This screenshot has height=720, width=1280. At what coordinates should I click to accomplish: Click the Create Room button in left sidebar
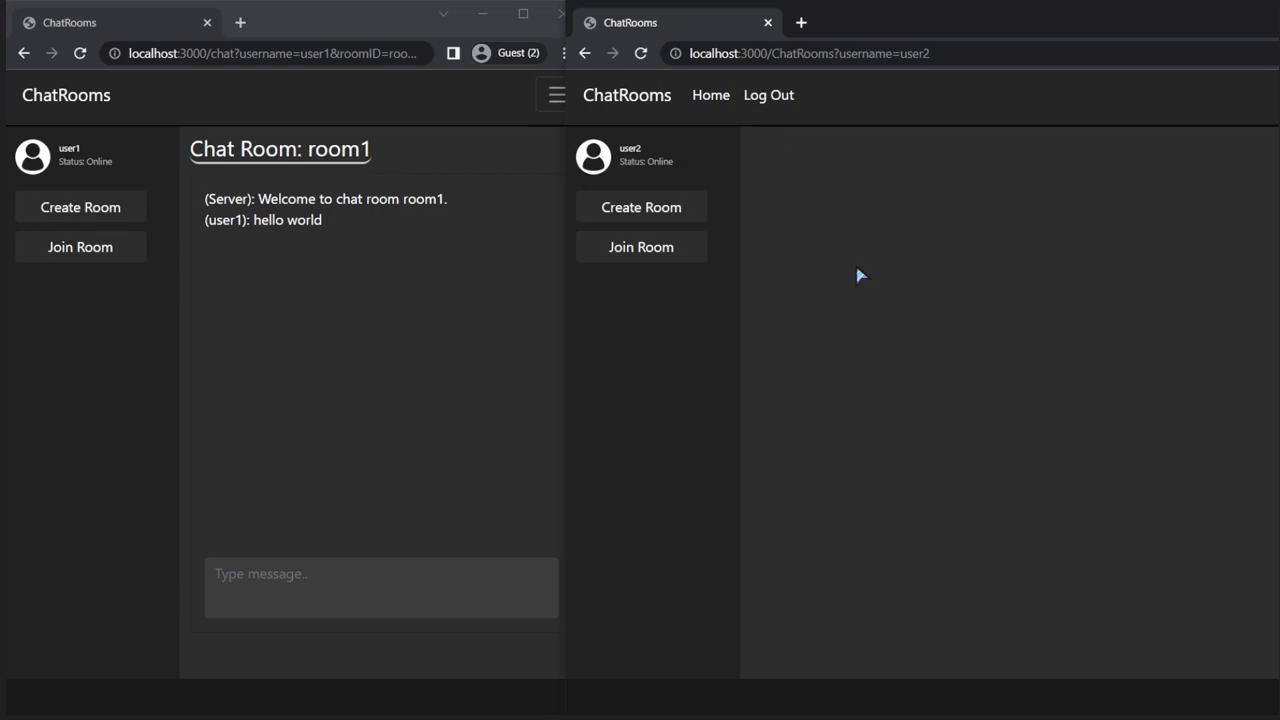point(80,207)
